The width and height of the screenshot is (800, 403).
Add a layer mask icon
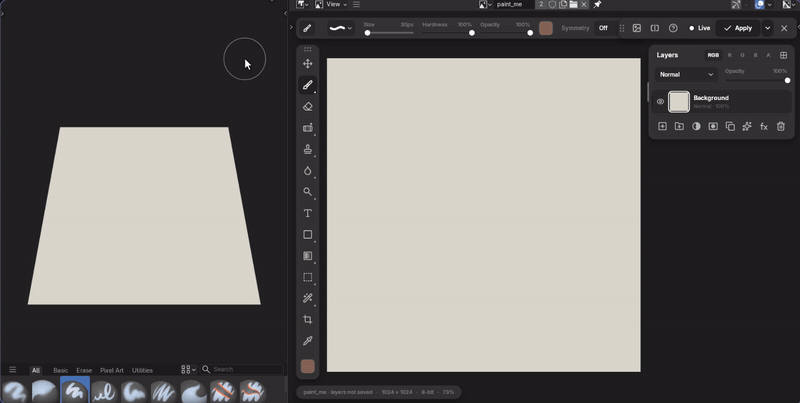(713, 127)
